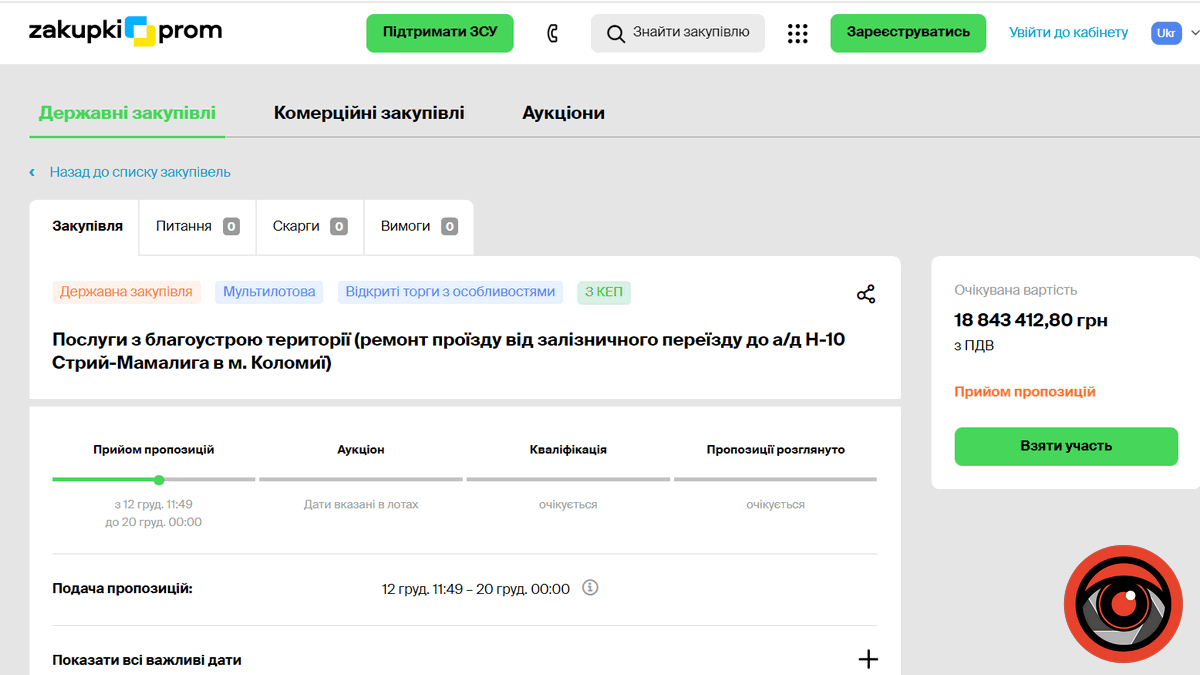Click the Підтримати ЗСУ button
This screenshot has width=1200, height=675.
point(439,33)
